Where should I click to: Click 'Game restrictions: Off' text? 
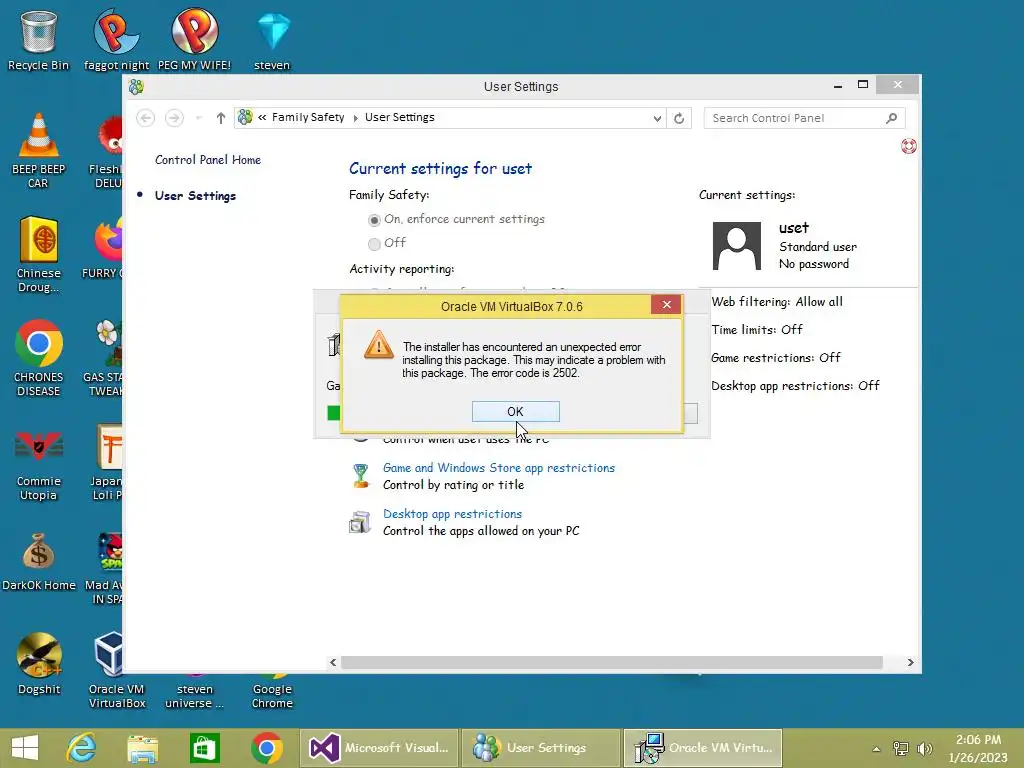click(776, 358)
